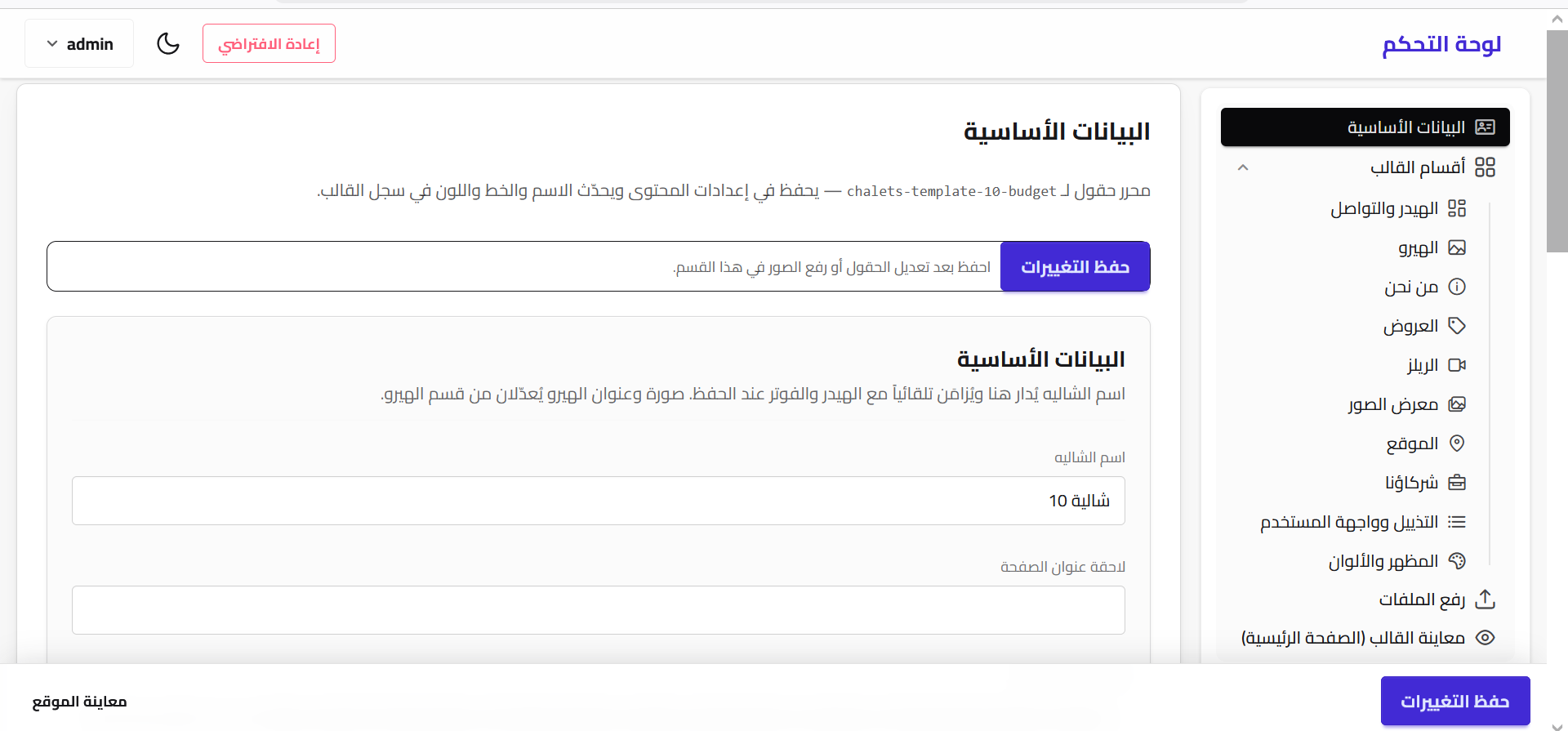Open the الريلز section
1568x731 pixels.
point(1423,365)
